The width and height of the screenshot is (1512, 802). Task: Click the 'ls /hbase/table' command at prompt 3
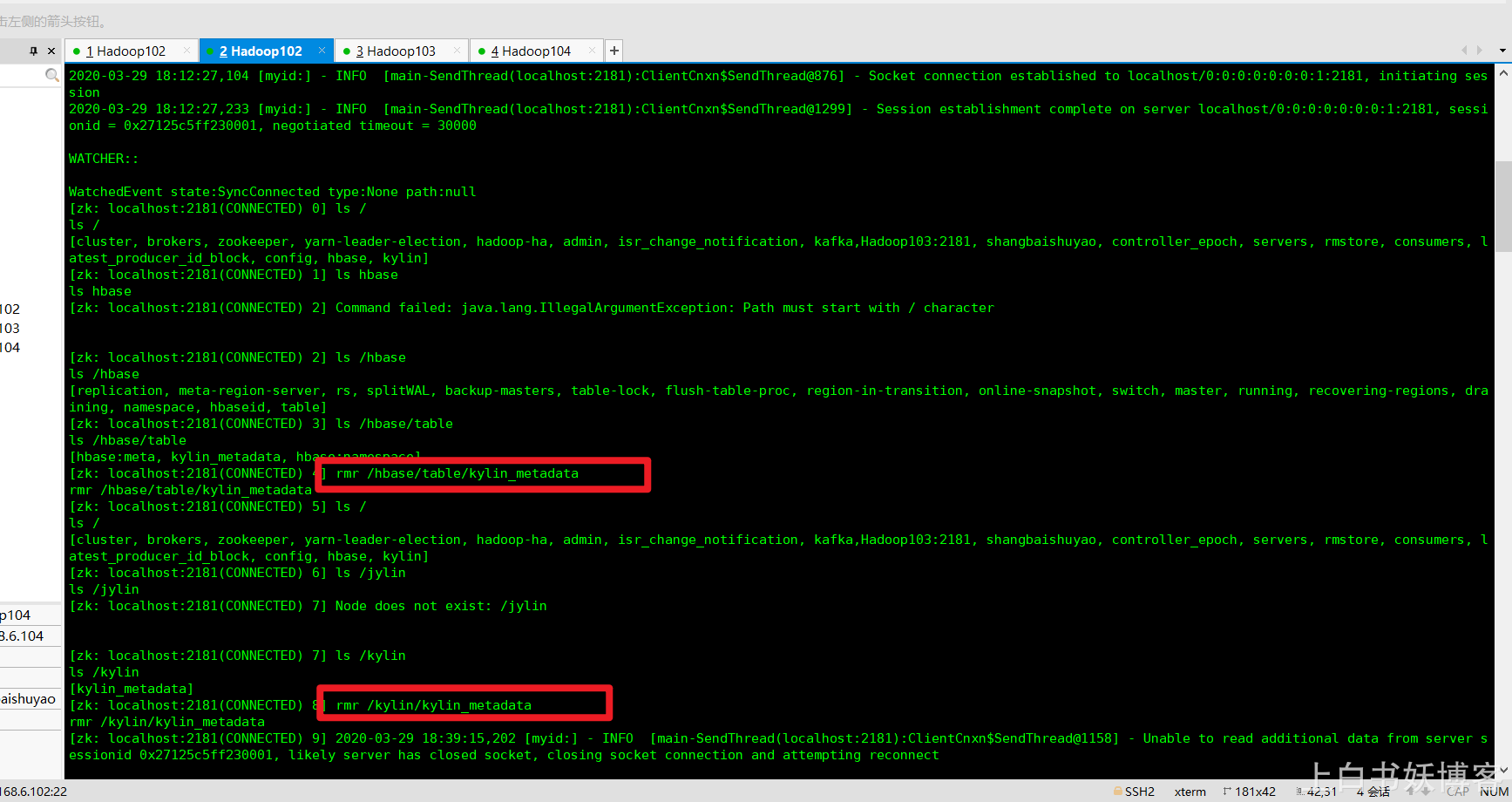click(395, 424)
